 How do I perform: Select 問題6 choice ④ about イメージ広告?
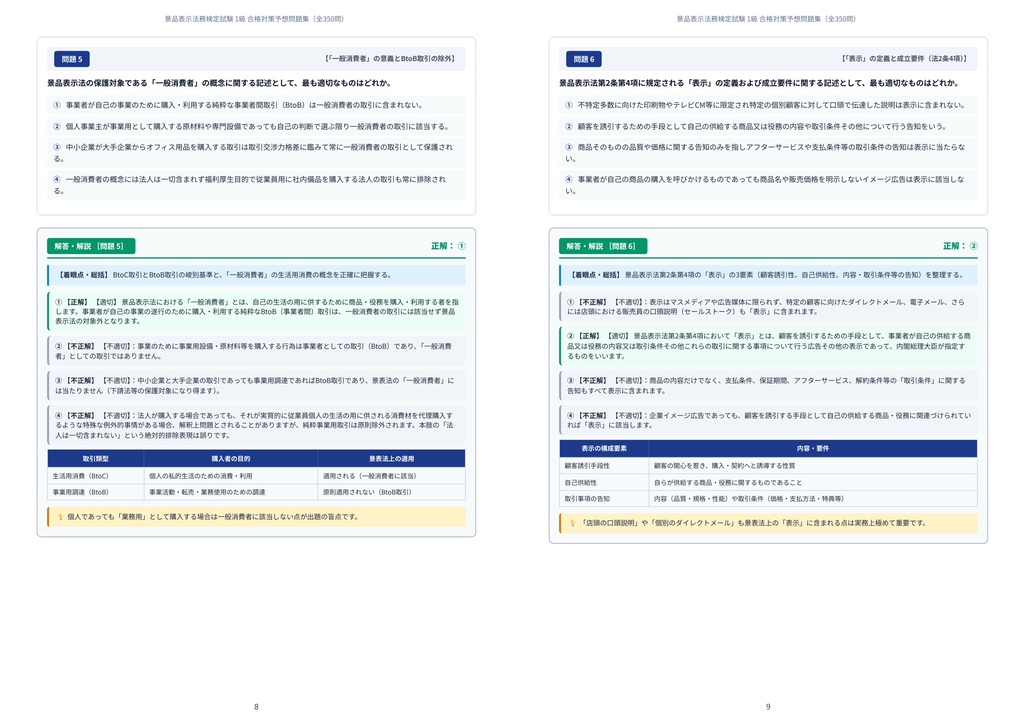click(x=768, y=185)
